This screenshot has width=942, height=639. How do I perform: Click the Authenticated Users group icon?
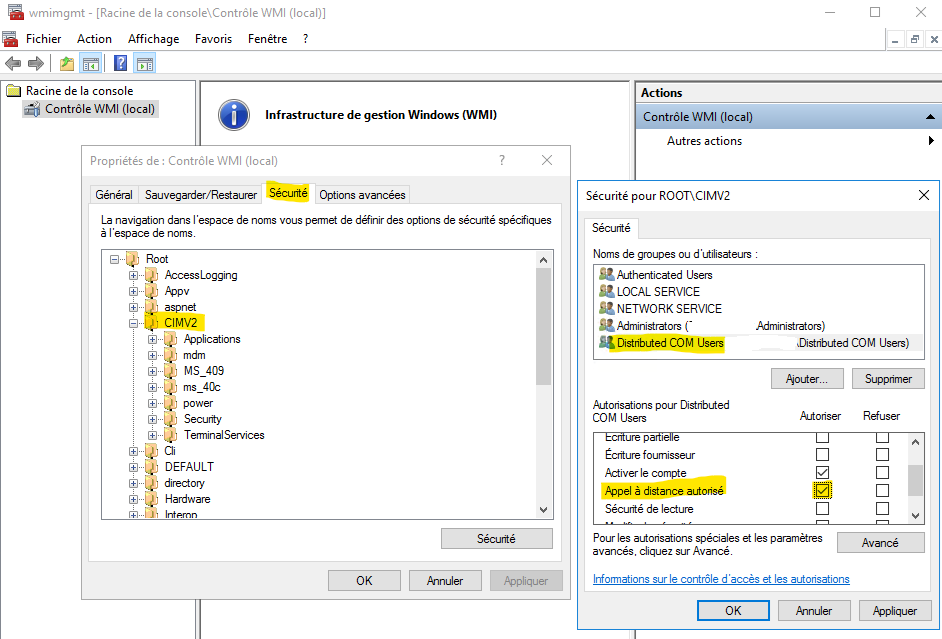tap(606, 274)
